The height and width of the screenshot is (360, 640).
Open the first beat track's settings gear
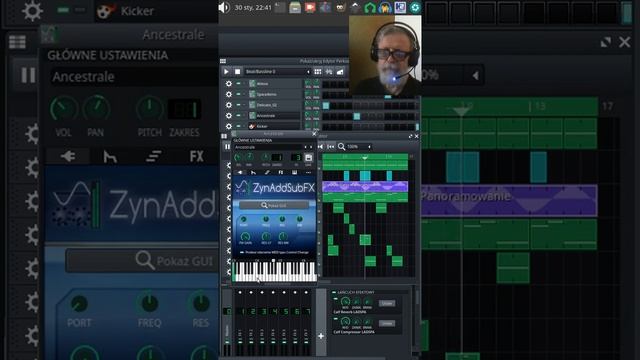click(229, 84)
